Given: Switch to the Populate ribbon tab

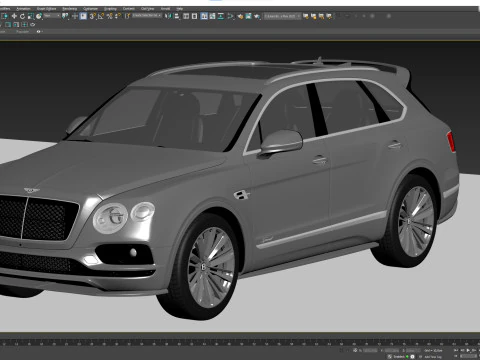Looking at the screenshot, I should [22, 31].
